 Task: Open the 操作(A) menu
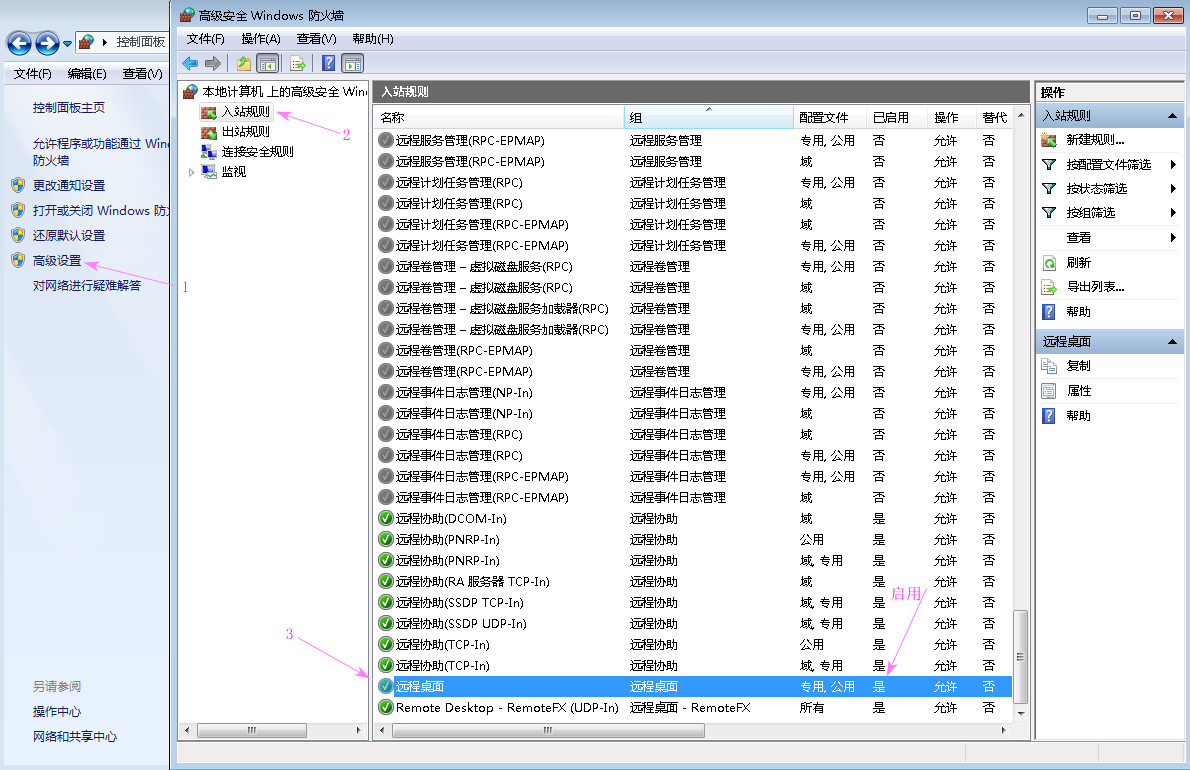pyautogui.click(x=260, y=38)
